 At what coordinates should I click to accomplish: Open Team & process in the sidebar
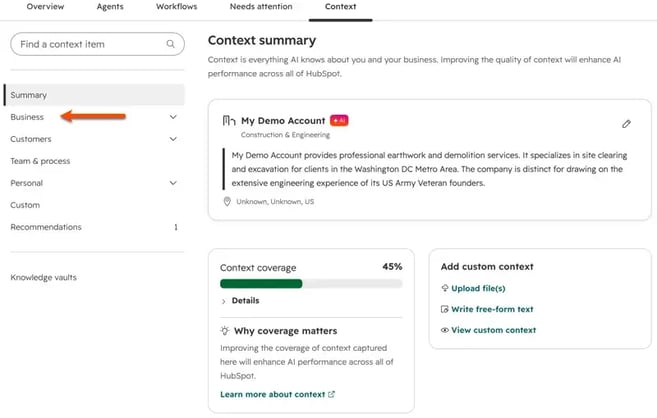pyautogui.click(x=40, y=161)
